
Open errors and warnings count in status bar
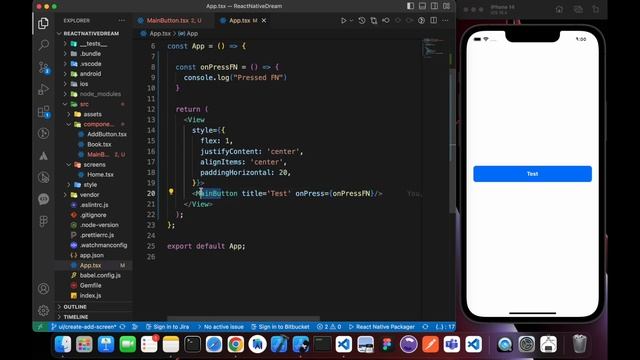click(329, 327)
